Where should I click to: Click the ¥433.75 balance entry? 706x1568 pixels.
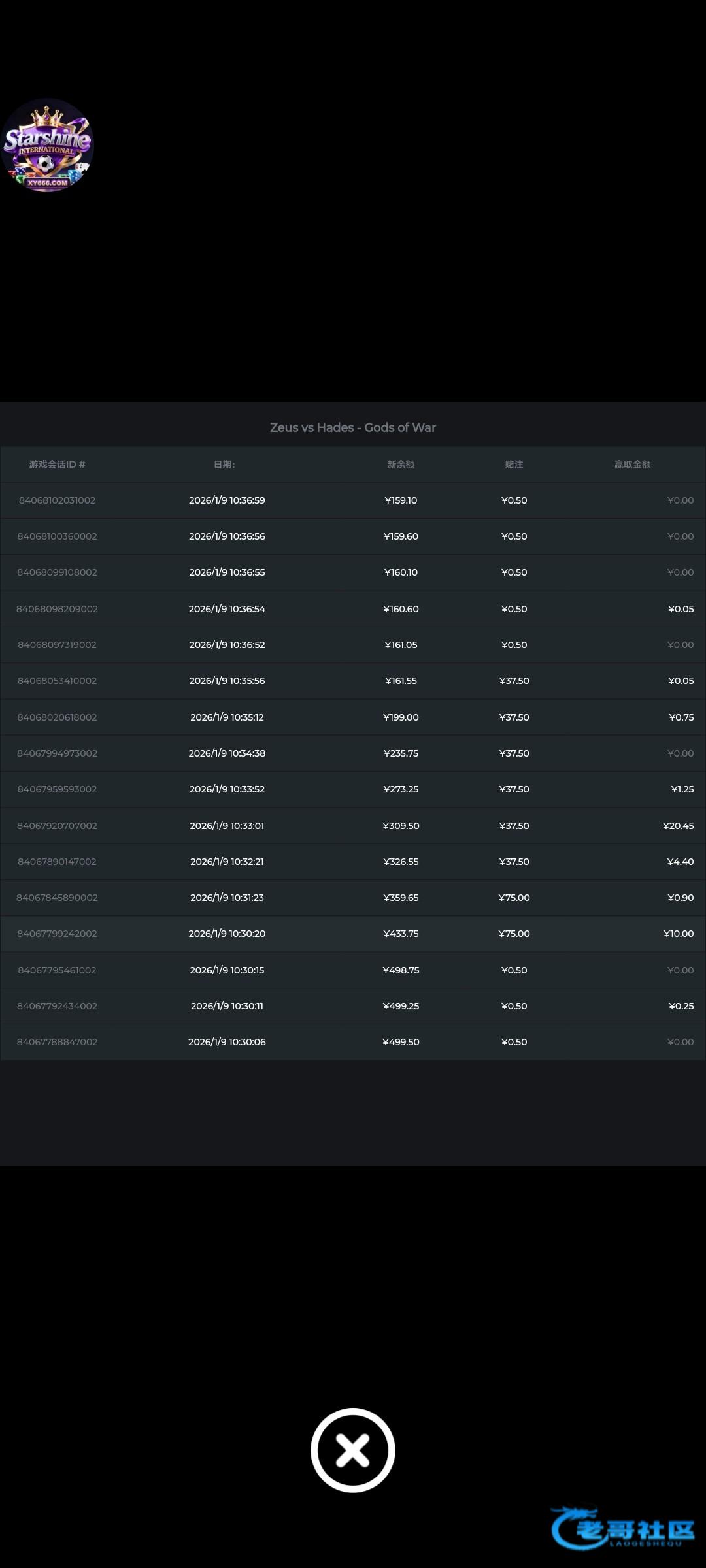[401, 934]
